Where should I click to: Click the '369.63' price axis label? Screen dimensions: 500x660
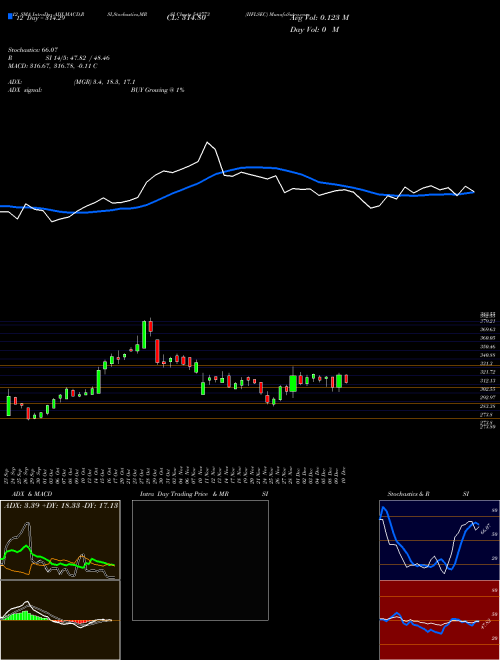point(488,329)
